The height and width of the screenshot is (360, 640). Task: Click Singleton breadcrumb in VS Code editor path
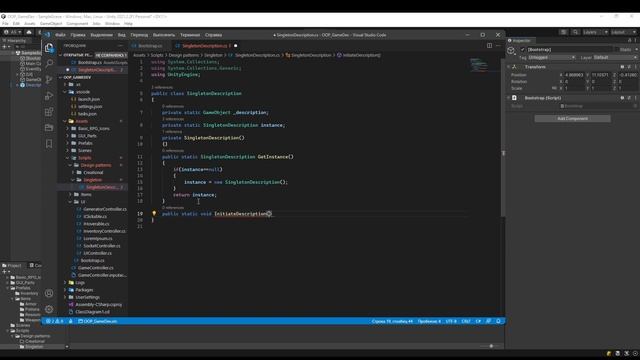(213, 55)
